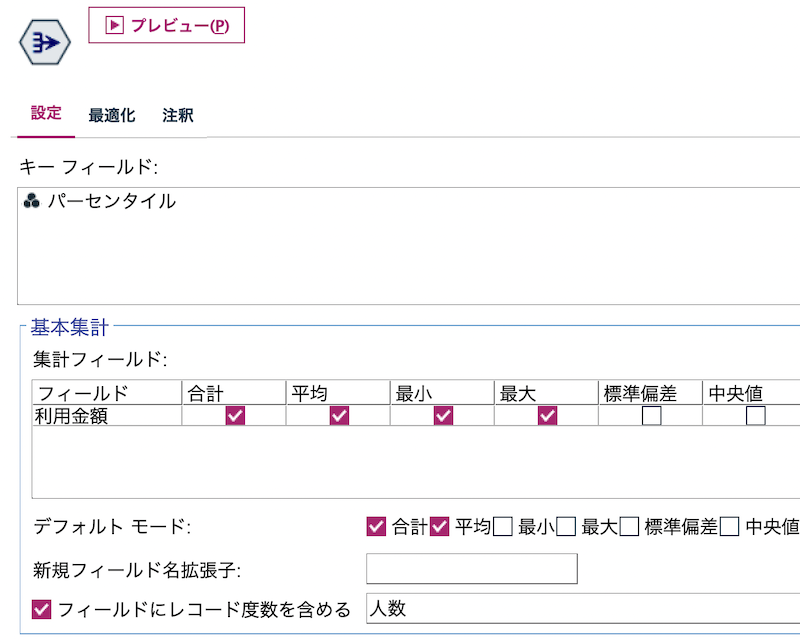Viewport: 800px width, 643px height.
Task: Open the 注釈 tab
Action: 178,115
